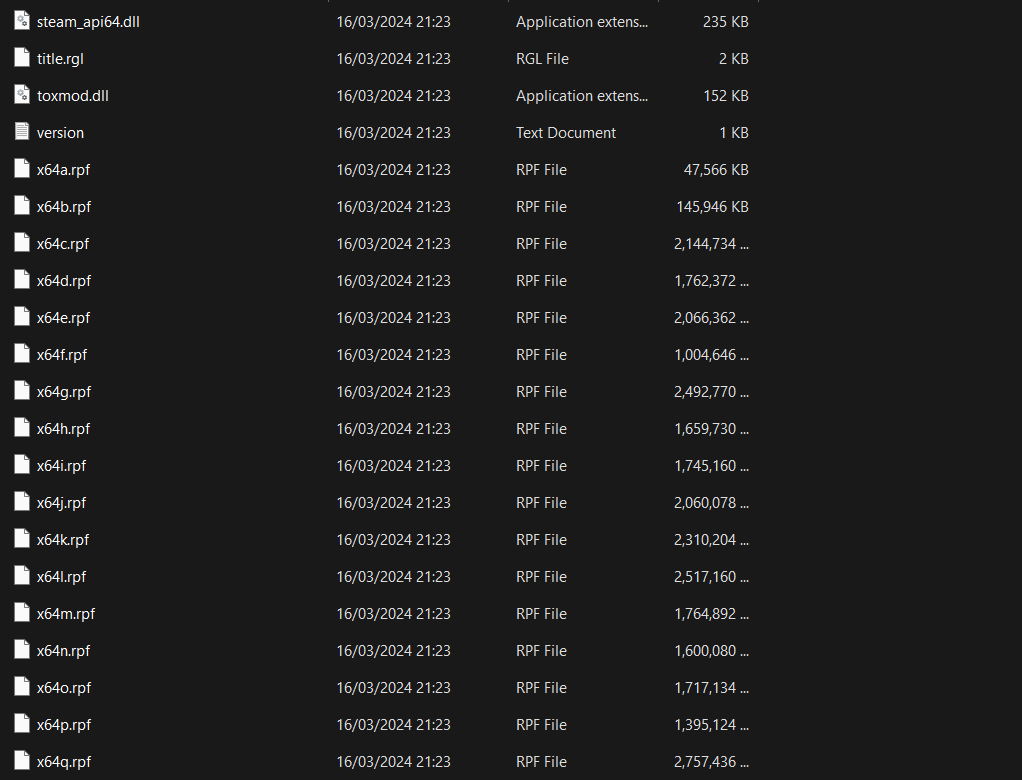The height and width of the screenshot is (780, 1022).
Task: Select the file name steam_api64.dll
Action: [x=88, y=22]
